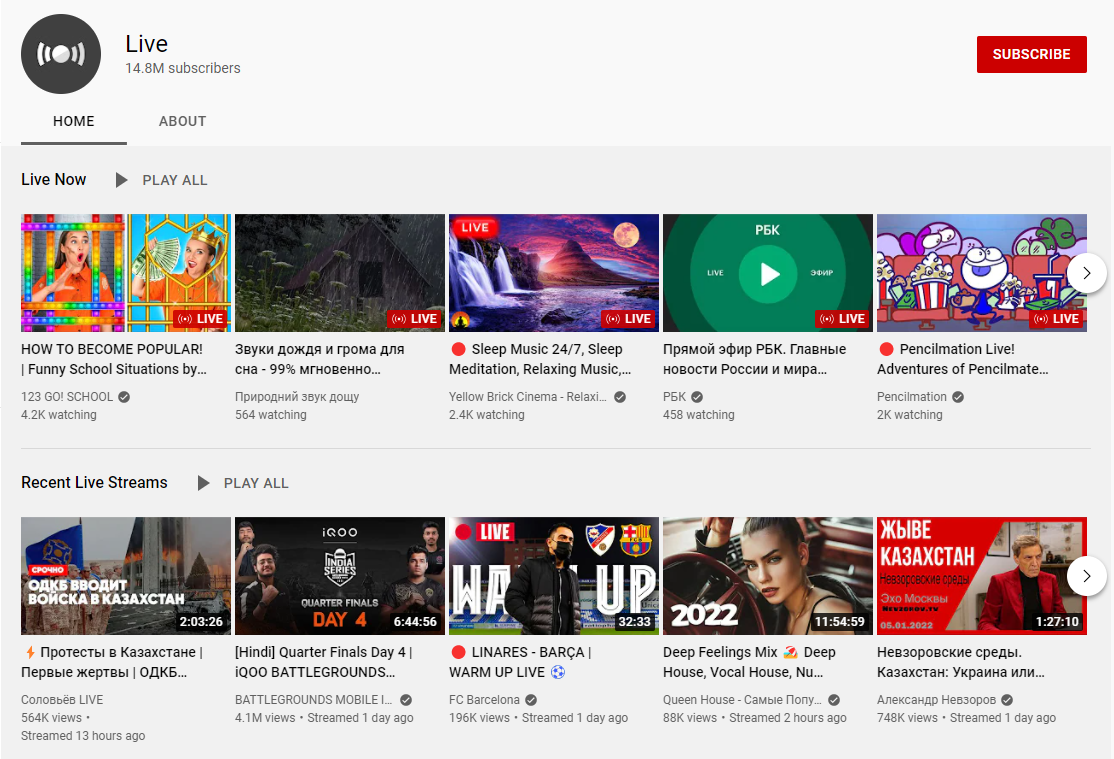Screen dimensions: 1114x759
Task: Click the verified badge beside FC Barcelona
Action: point(531,699)
